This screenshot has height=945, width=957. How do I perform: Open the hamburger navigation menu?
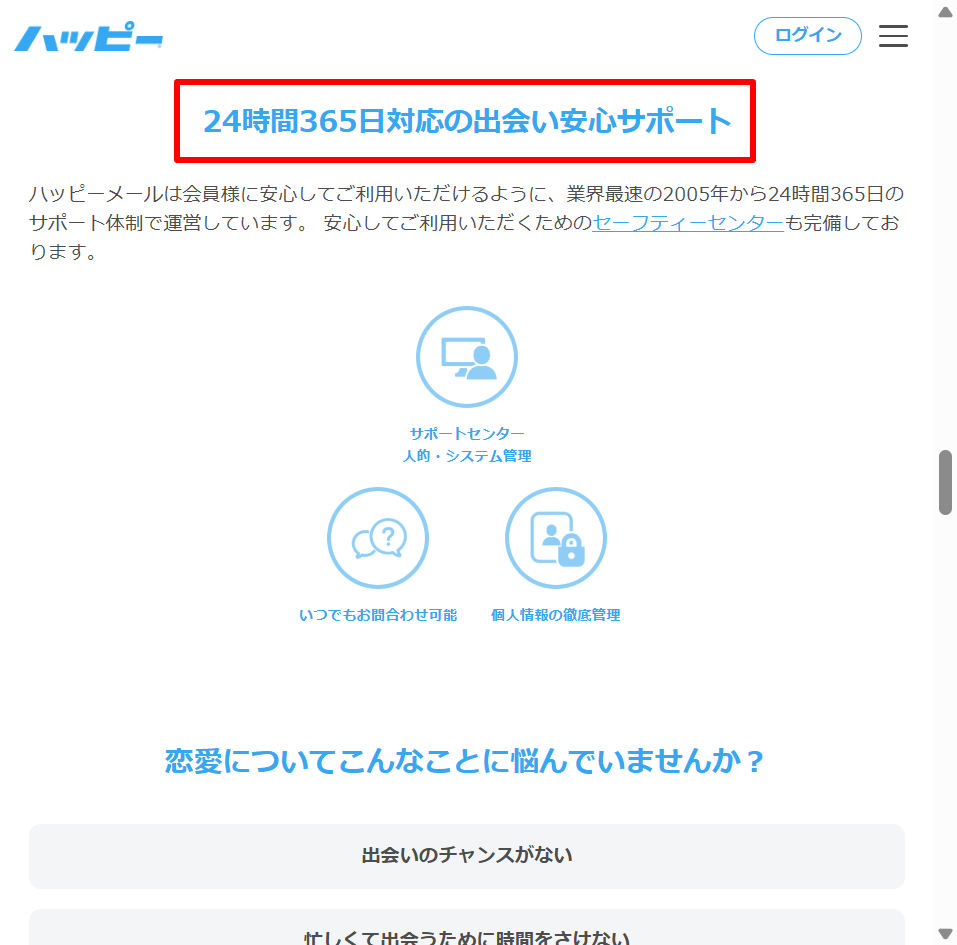coord(893,36)
